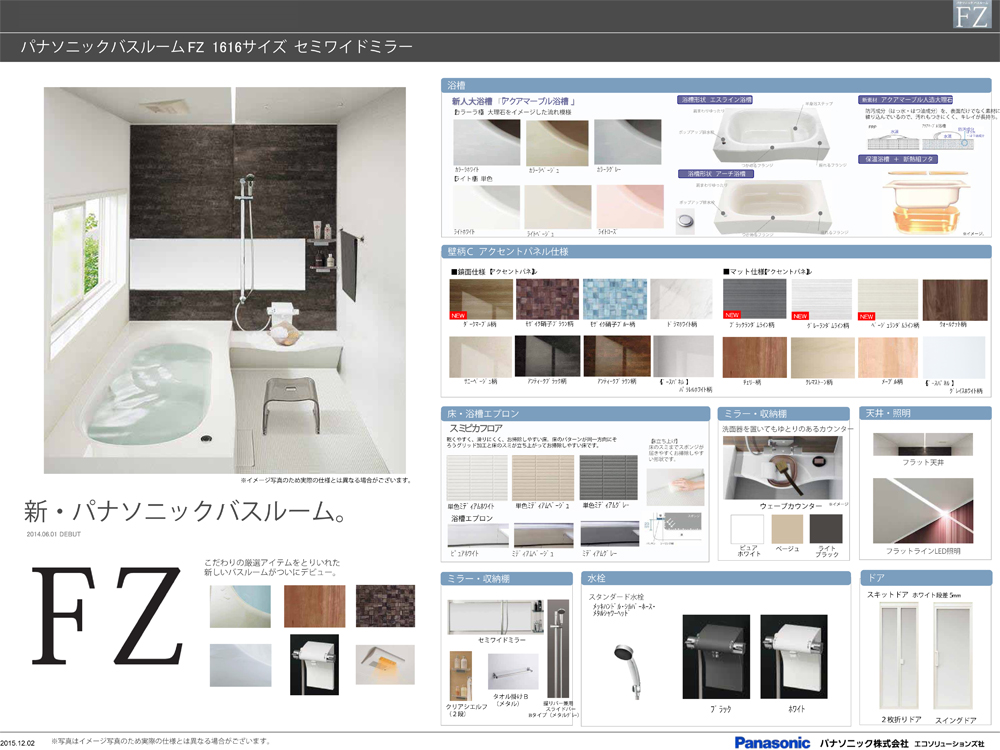Click the pop-up drain plug icon

pos(684,222)
